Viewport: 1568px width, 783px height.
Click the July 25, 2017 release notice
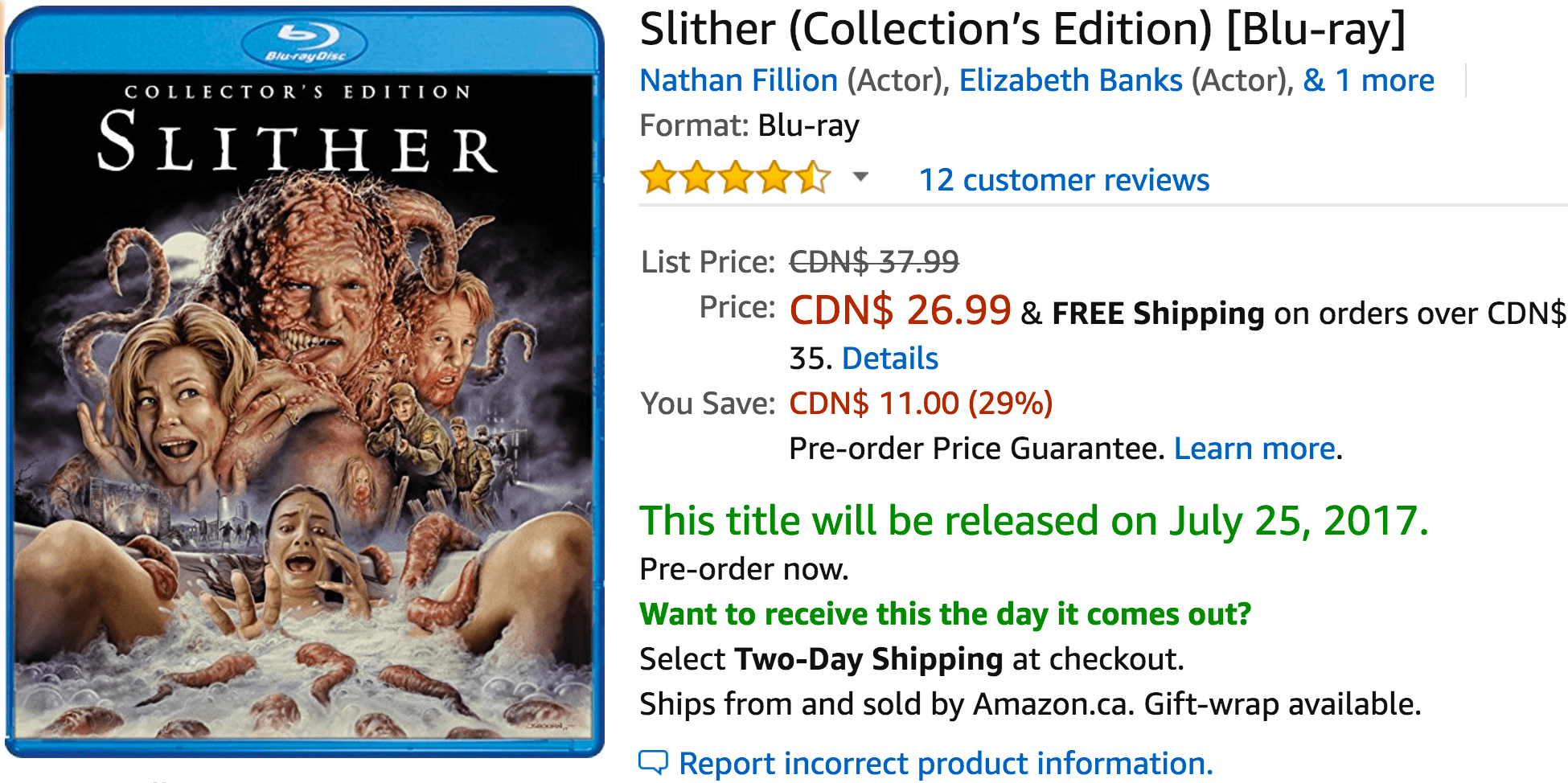1034,521
